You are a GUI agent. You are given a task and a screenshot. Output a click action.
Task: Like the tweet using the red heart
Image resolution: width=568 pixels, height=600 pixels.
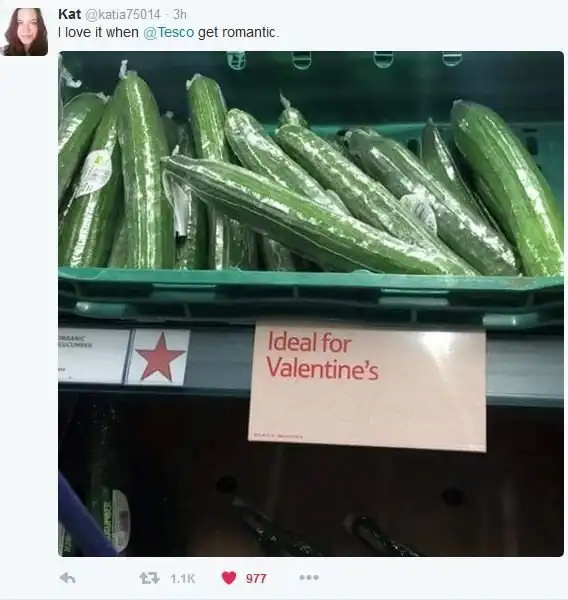click(x=229, y=578)
